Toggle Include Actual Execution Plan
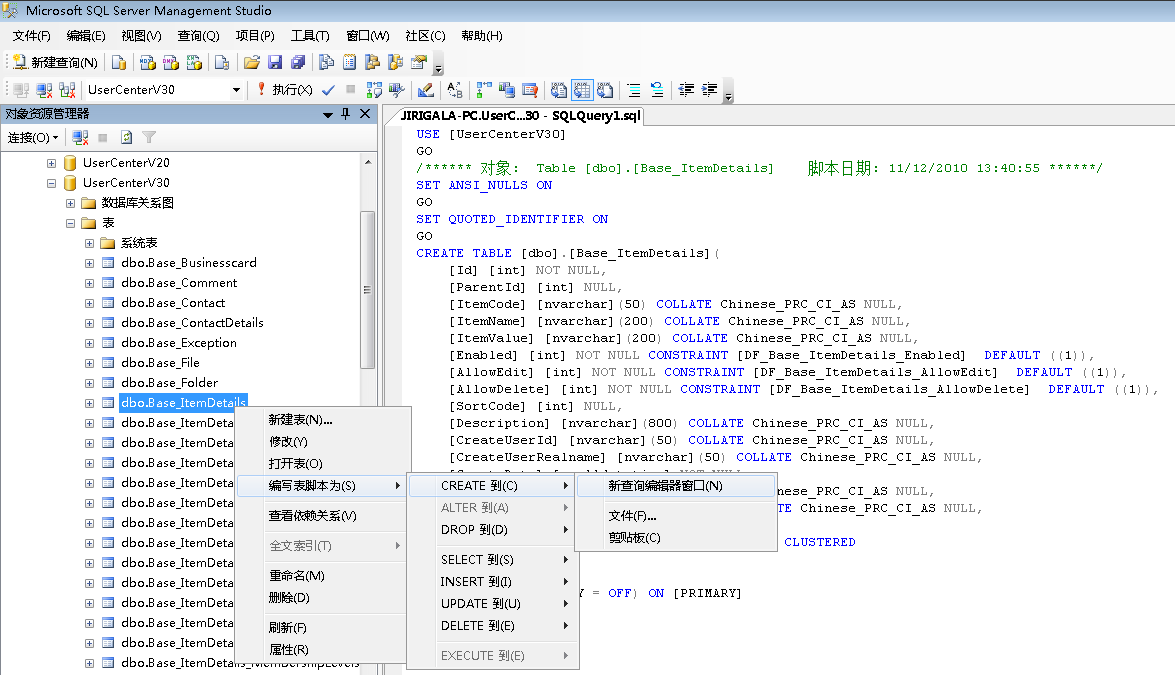 (x=483, y=90)
